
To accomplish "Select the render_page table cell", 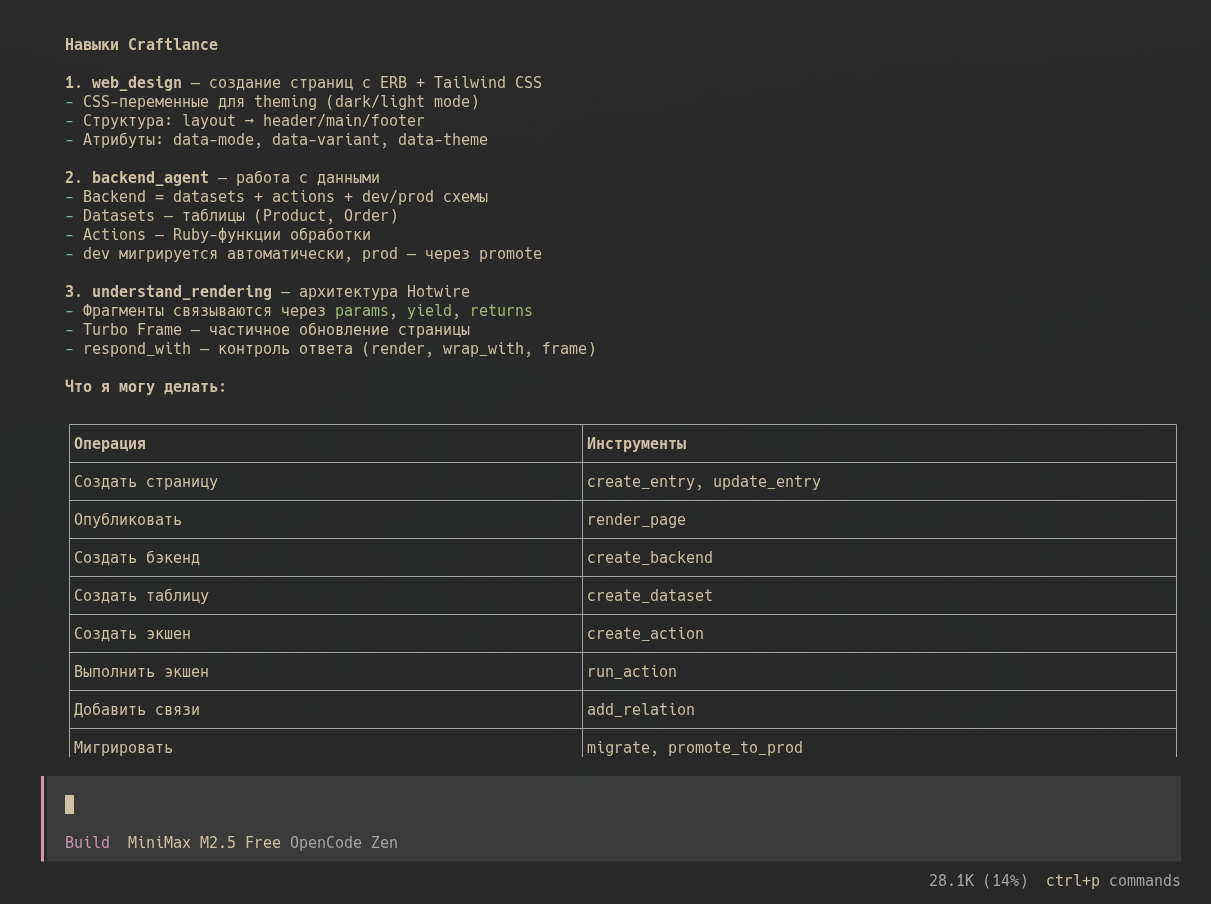I will 636,520.
